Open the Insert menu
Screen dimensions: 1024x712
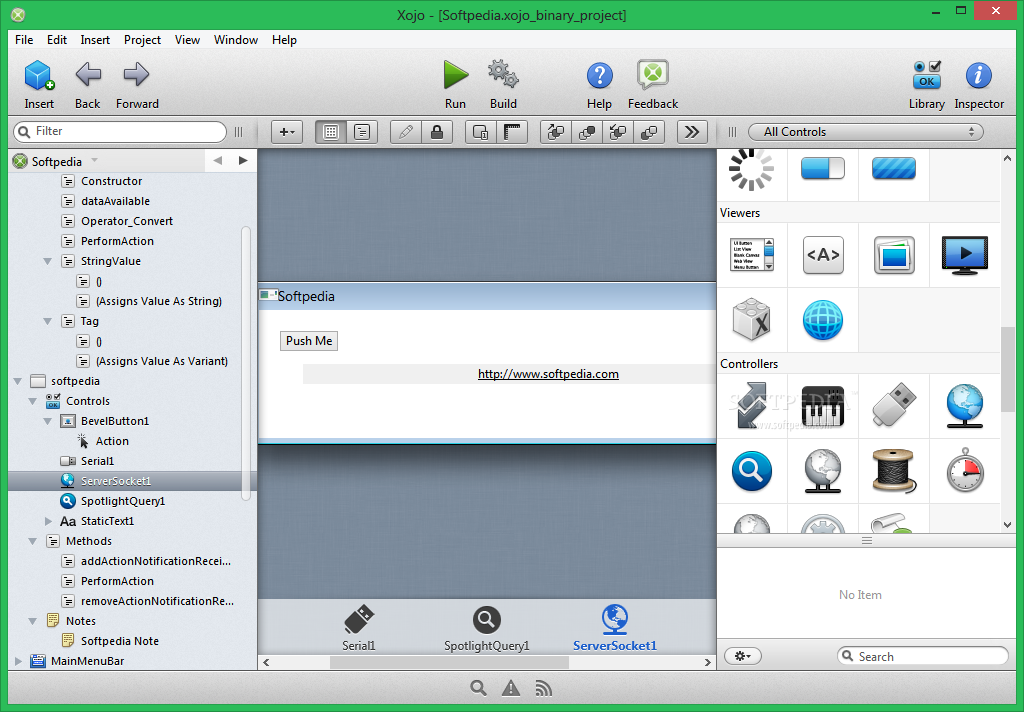coord(95,40)
